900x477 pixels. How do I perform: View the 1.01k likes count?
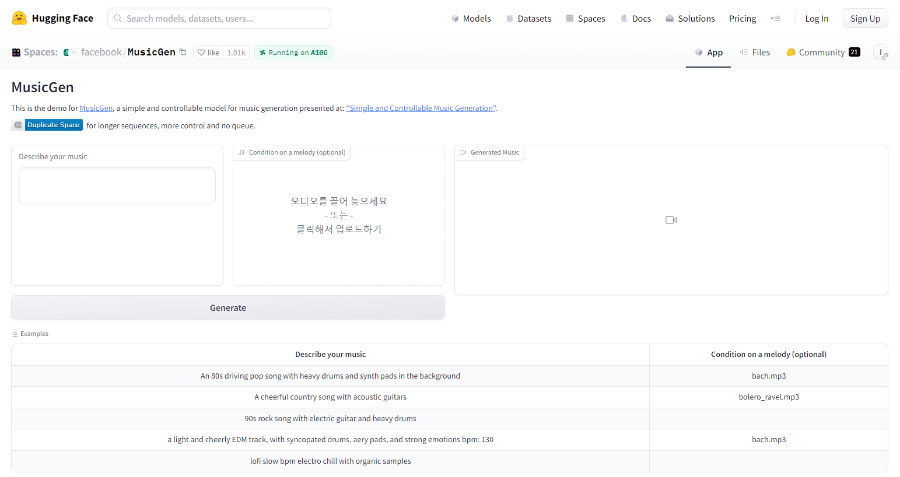236,52
